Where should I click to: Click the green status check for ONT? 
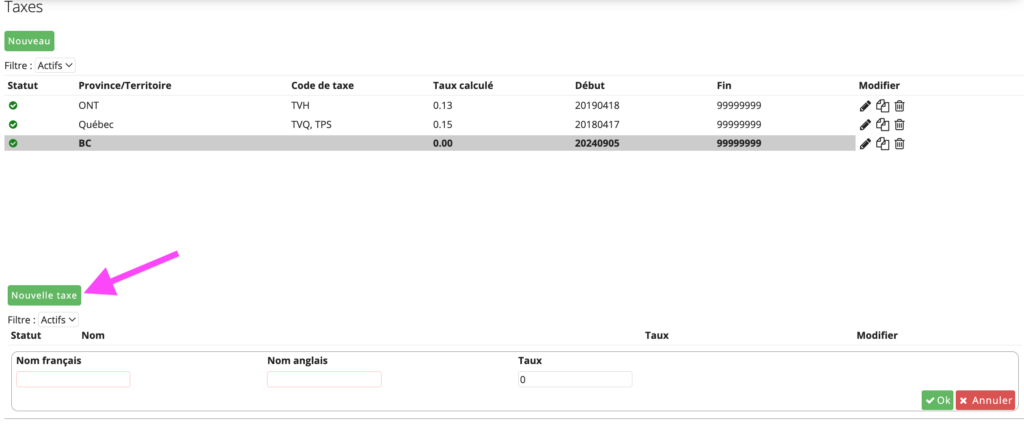[13, 105]
